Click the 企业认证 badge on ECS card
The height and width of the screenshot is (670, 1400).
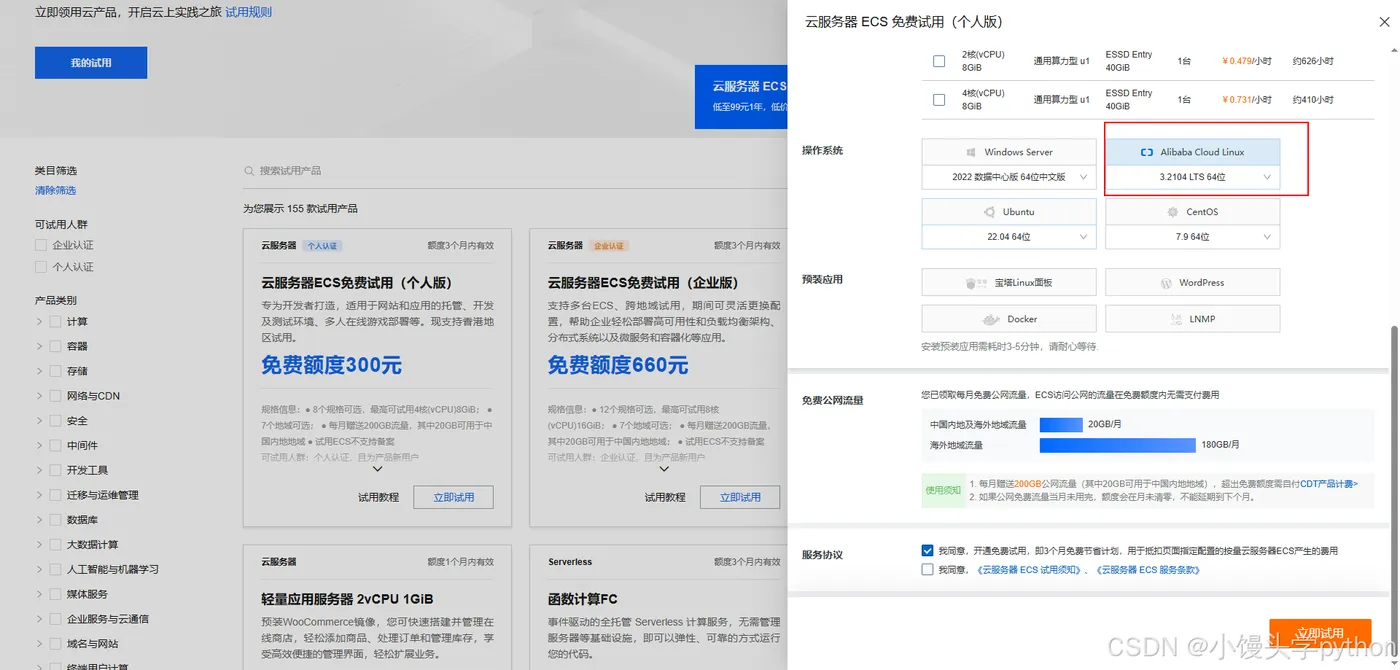pyautogui.click(x=609, y=246)
